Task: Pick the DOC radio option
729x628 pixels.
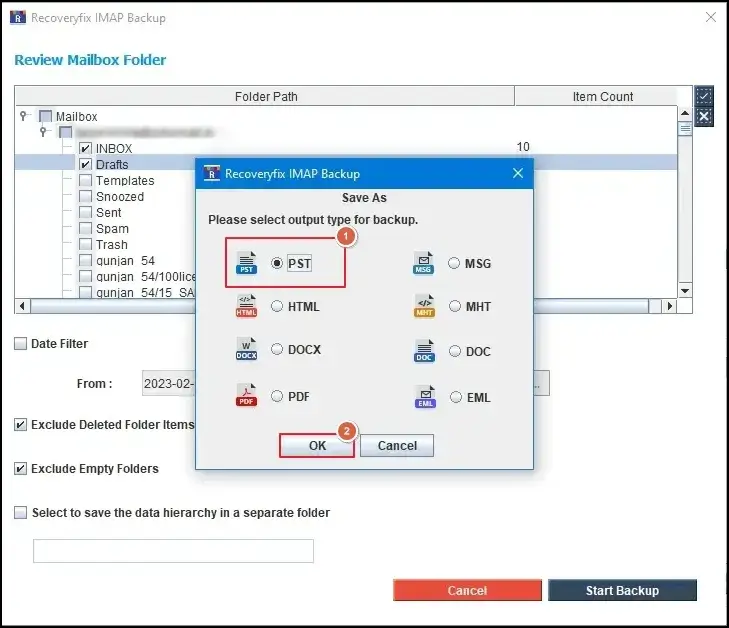Action: 455,351
